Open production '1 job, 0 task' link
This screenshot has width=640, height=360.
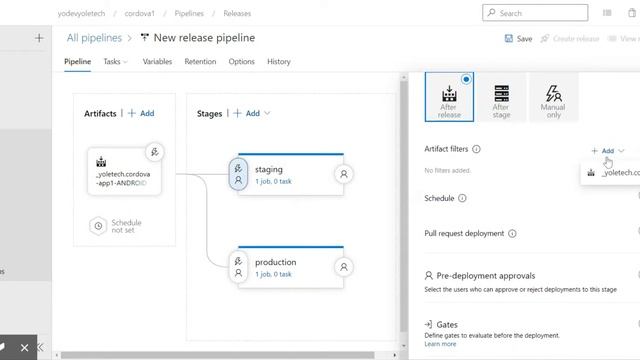tap(273, 274)
